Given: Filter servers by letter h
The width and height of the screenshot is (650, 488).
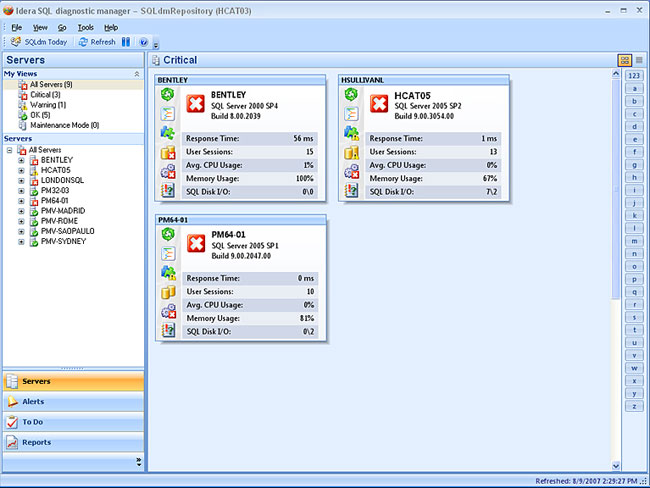Looking at the screenshot, I should (x=634, y=177).
